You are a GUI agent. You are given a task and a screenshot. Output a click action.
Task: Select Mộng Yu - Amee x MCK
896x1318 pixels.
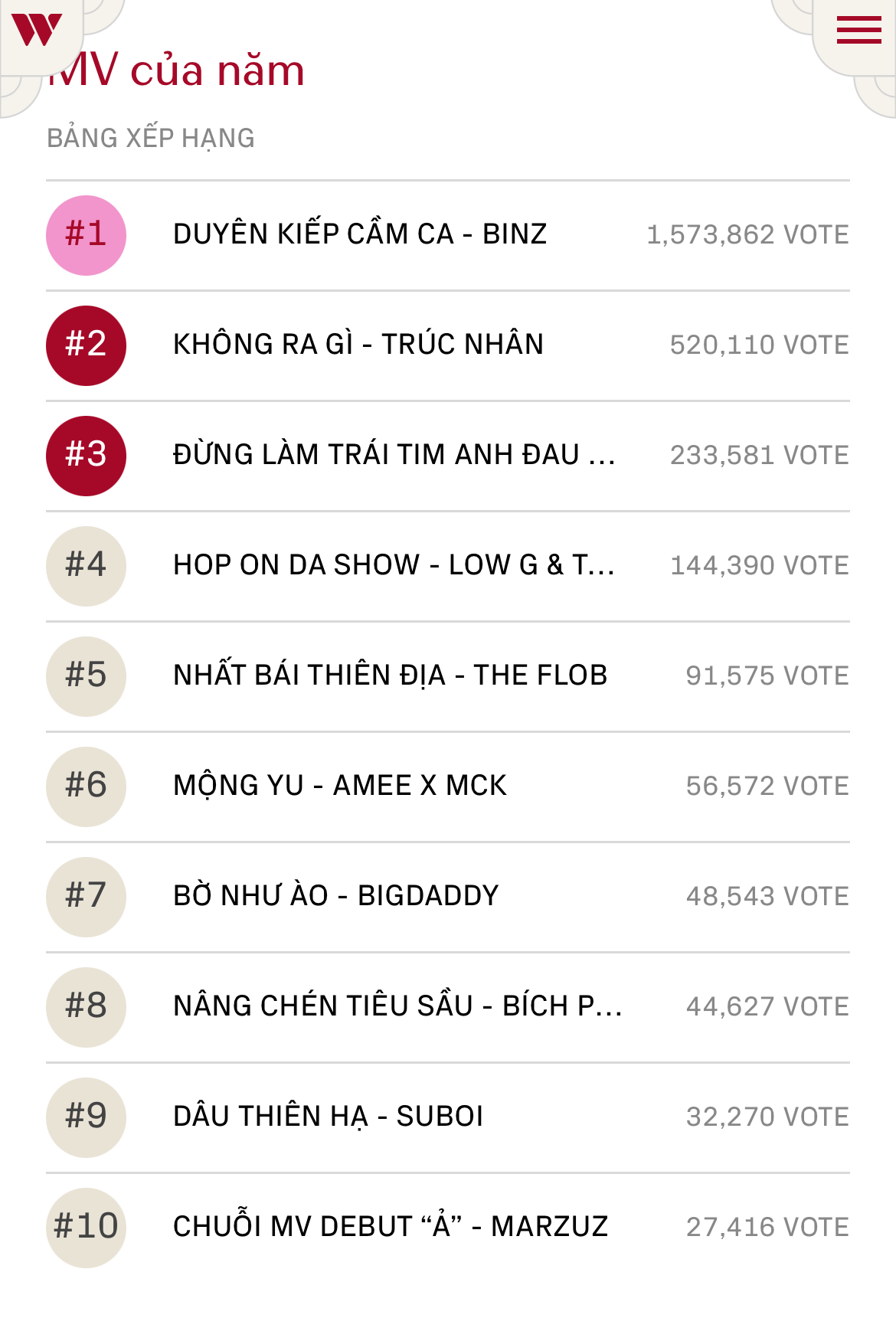pyautogui.click(x=340, y=786)
